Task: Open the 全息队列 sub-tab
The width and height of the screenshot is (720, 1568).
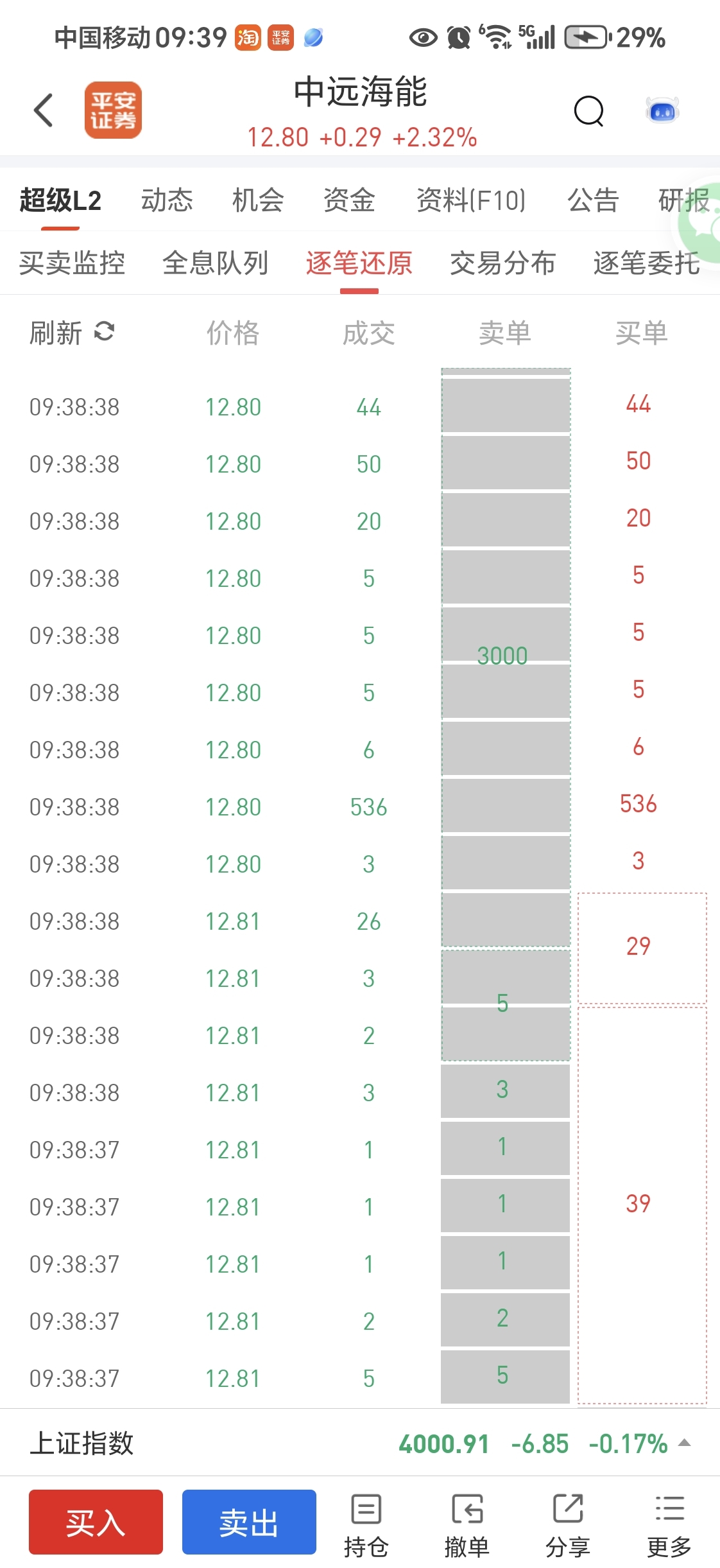Action: click(x=216, y=263)
